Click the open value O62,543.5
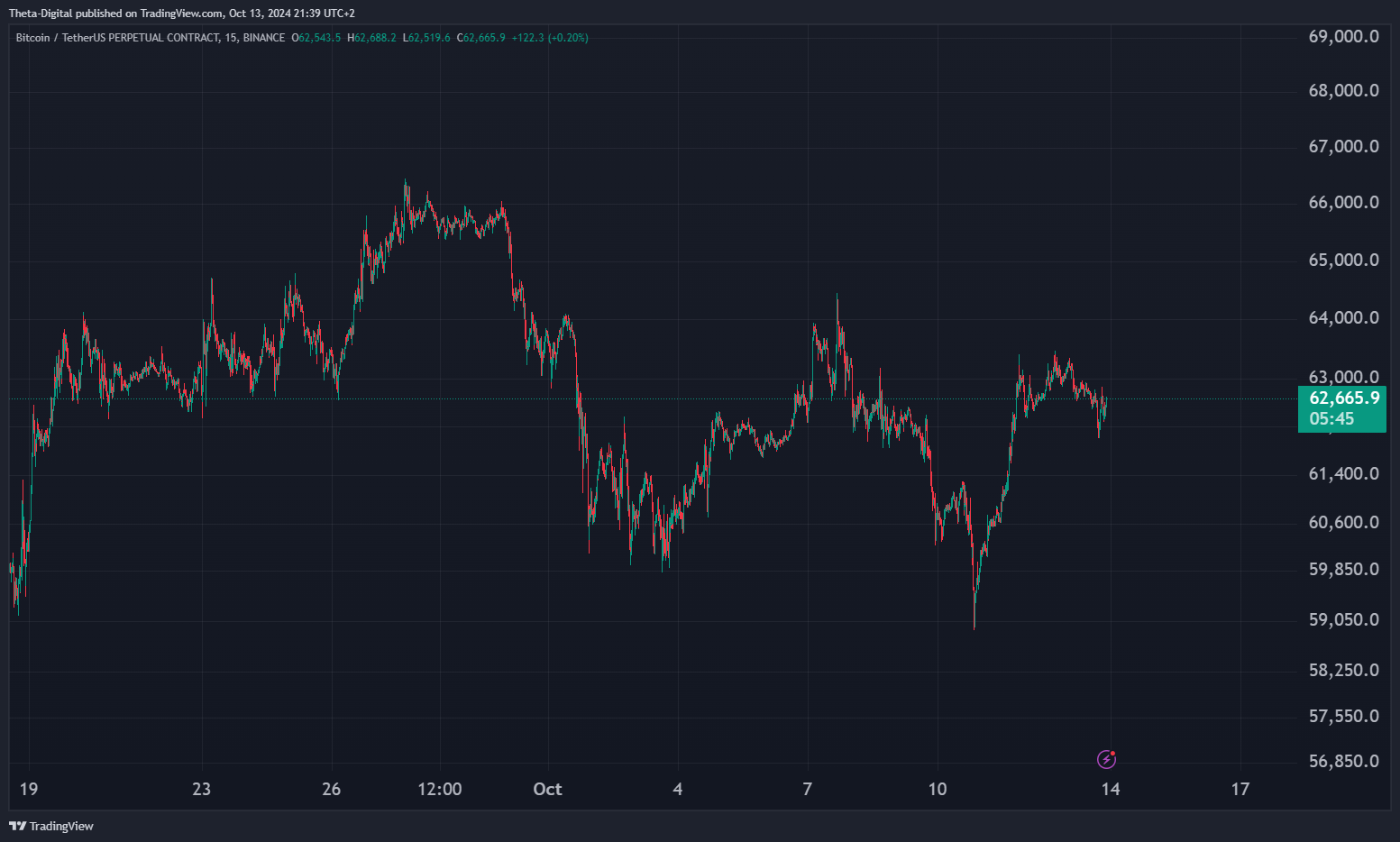The height and width of the screenshot is (842, 1400). pos(316,38)
